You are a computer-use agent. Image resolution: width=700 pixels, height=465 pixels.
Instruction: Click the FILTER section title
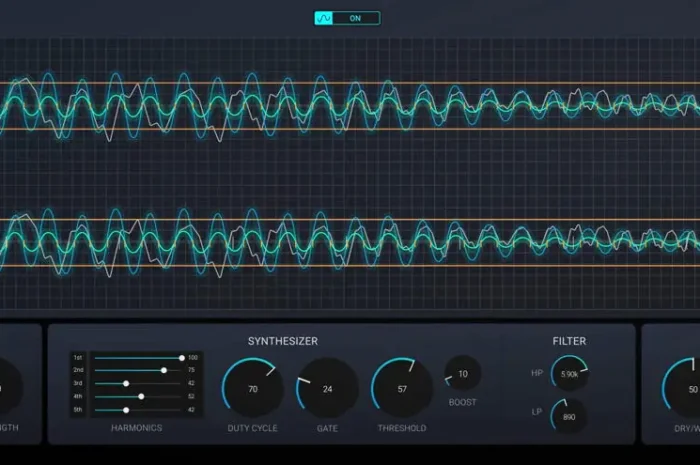569,341
